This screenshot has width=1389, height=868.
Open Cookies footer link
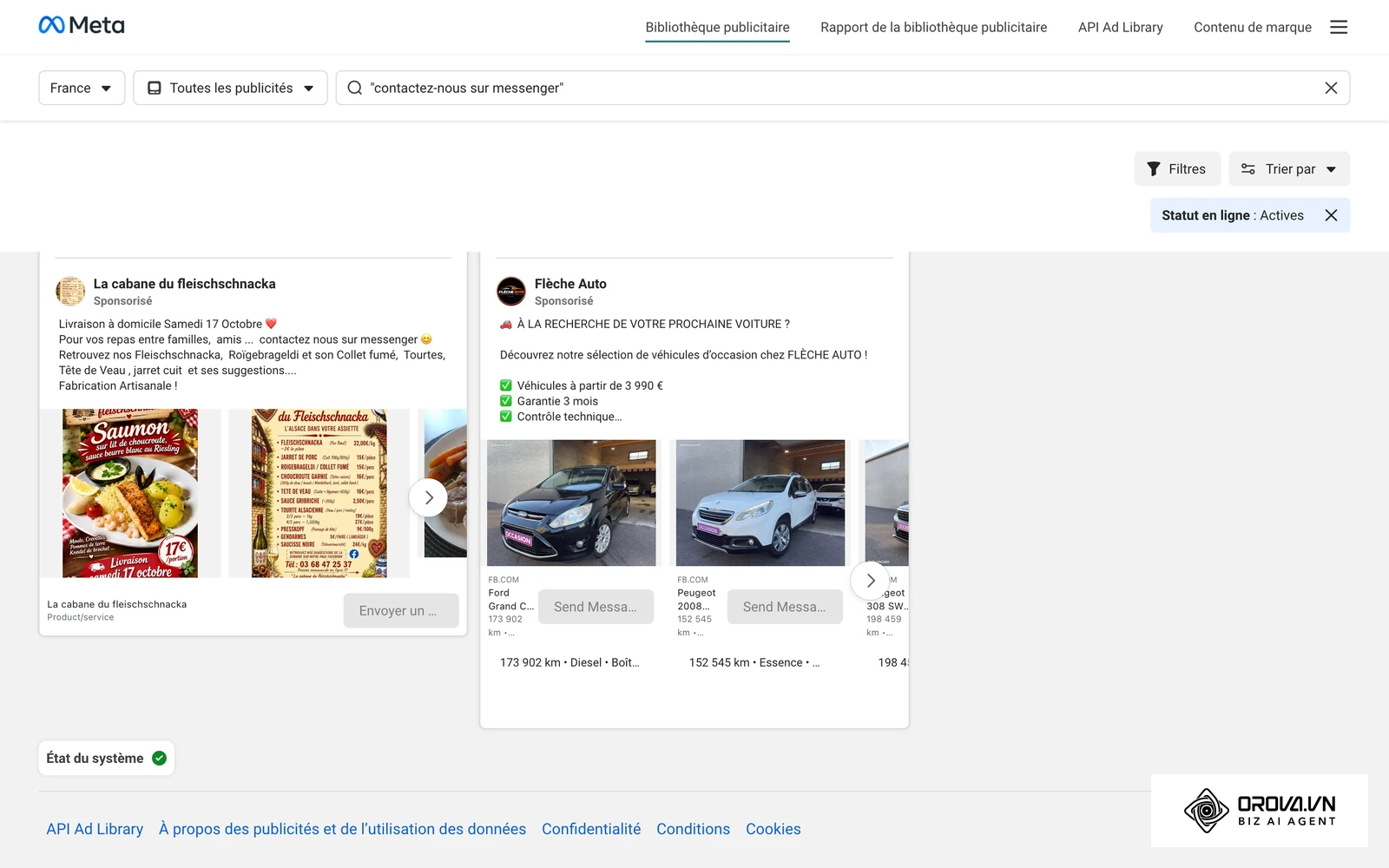click(x=773, y=829)
